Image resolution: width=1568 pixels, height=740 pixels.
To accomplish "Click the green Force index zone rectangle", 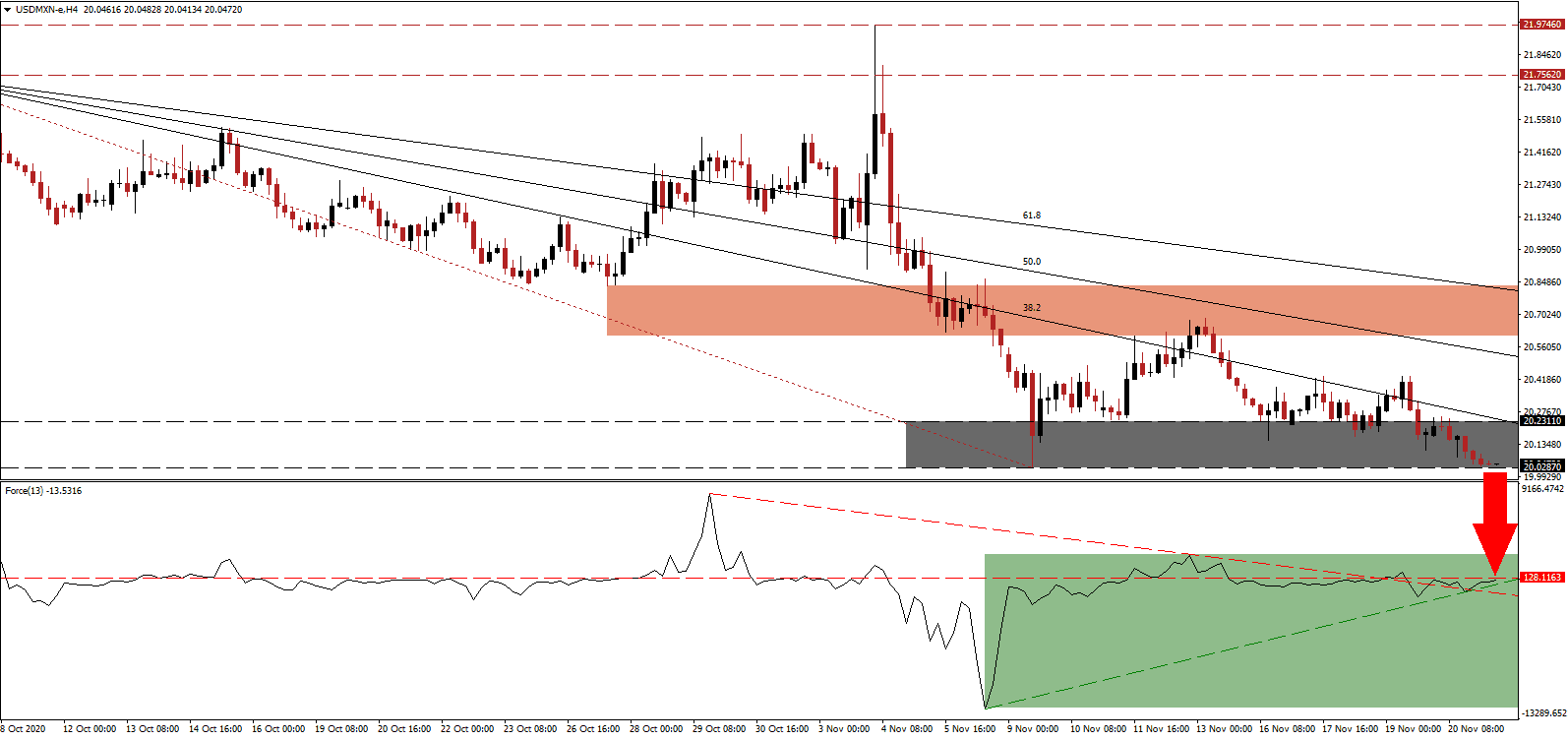I will (1249, 630).
